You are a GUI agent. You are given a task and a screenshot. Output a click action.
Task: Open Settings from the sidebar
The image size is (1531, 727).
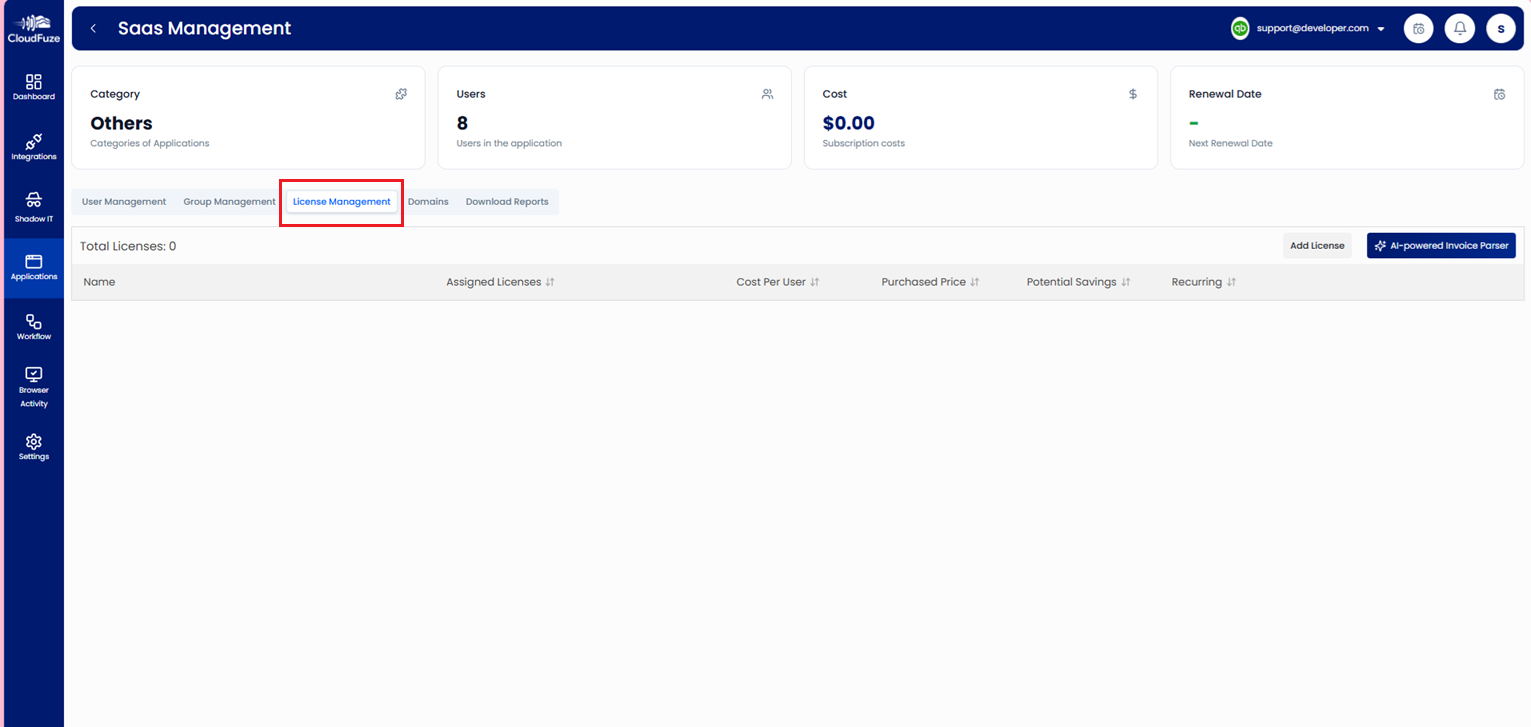pyautogui.click(x=33, y=446)
